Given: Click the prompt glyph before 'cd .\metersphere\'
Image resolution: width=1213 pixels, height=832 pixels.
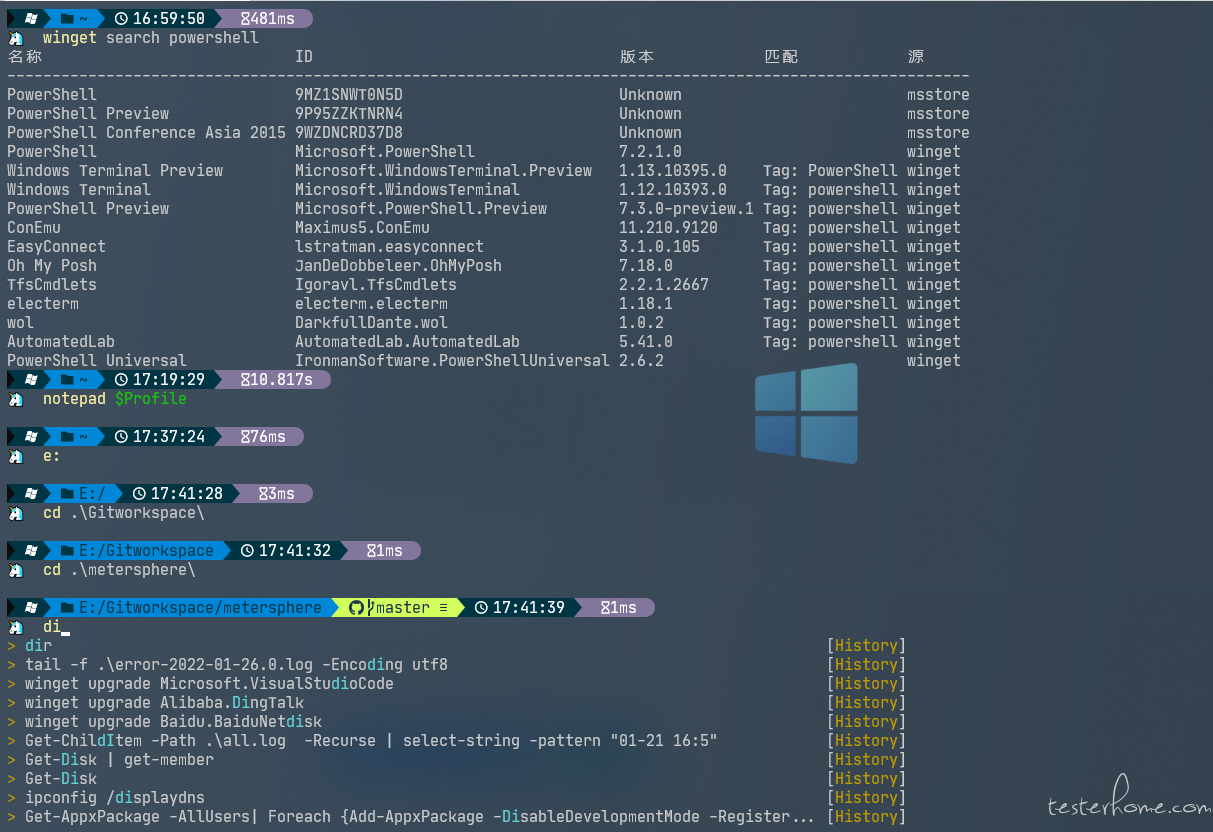Looking at the screenshot, I should pos(15,570).
